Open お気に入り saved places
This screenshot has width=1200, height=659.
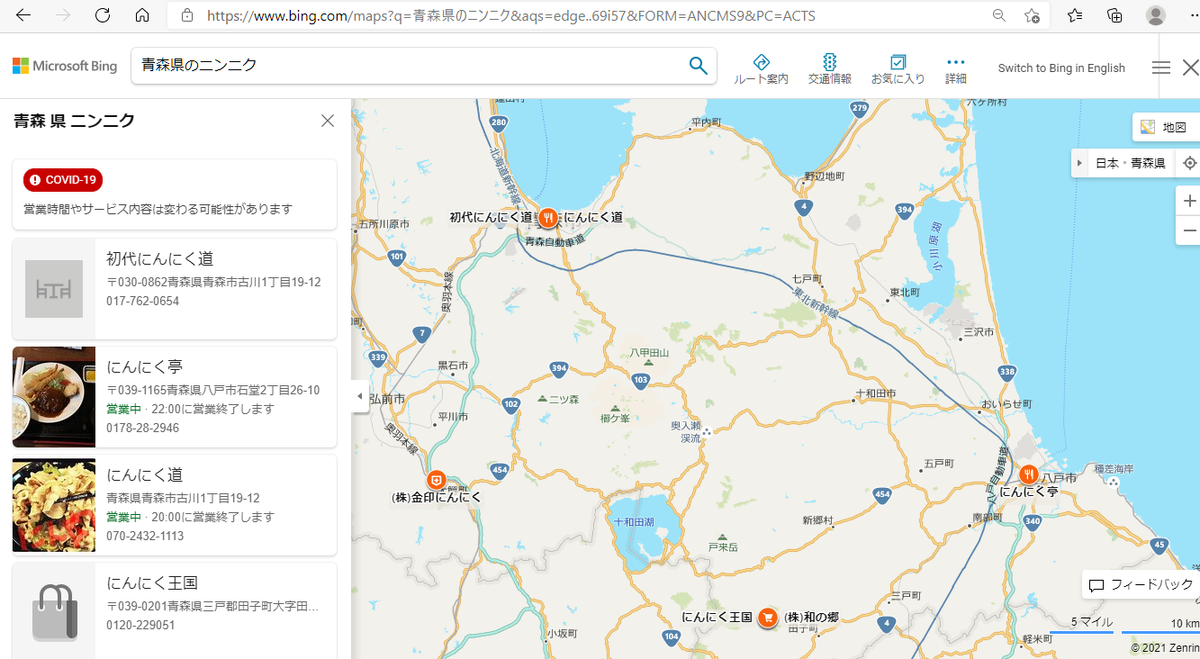[x=898, y=69]
